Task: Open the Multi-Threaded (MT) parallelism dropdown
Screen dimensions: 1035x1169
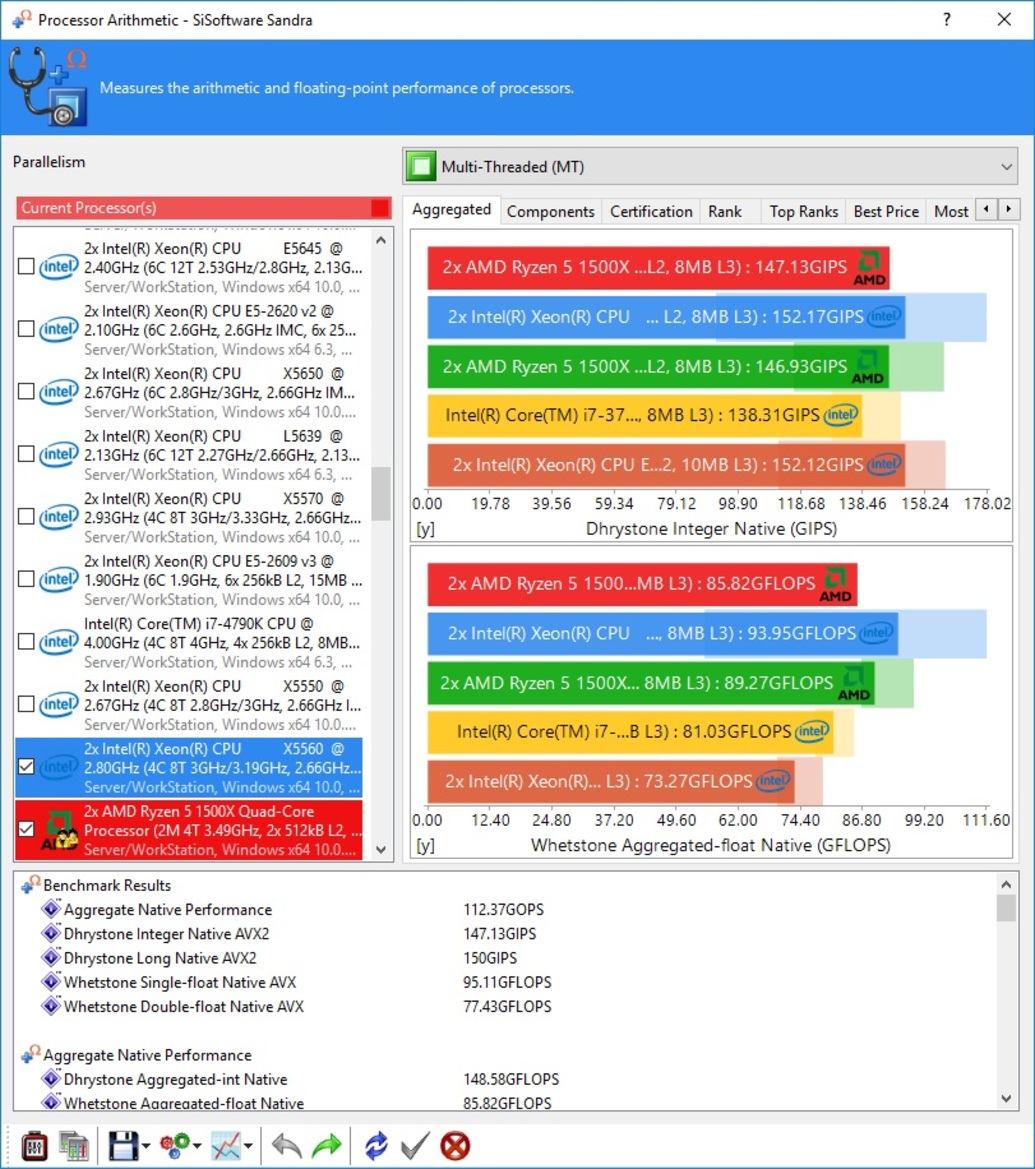Action: pyautogui.click(x=710, y=166)
